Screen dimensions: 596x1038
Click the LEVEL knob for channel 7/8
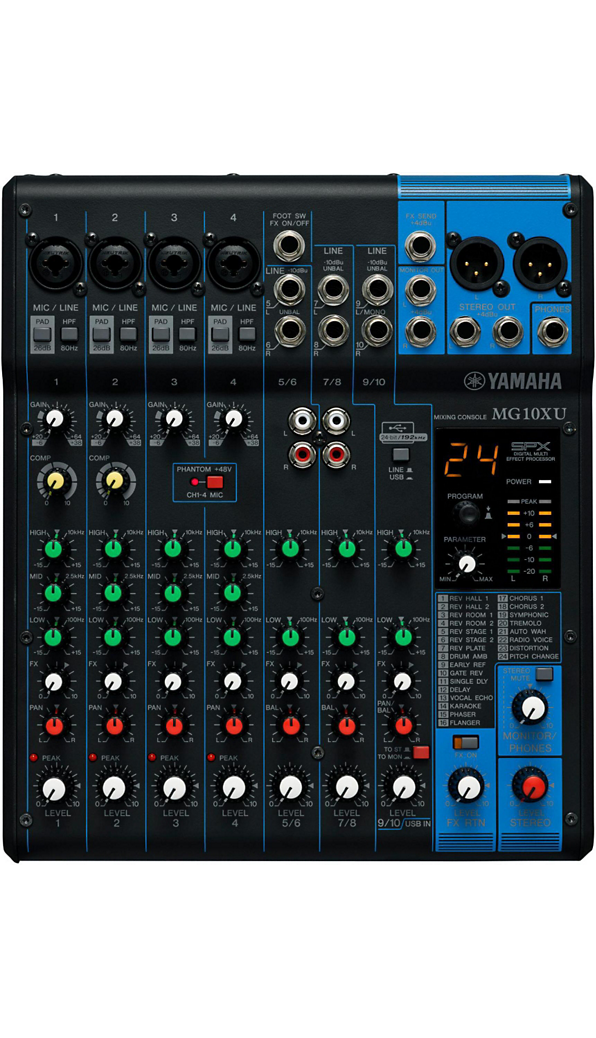click(347, 786)
